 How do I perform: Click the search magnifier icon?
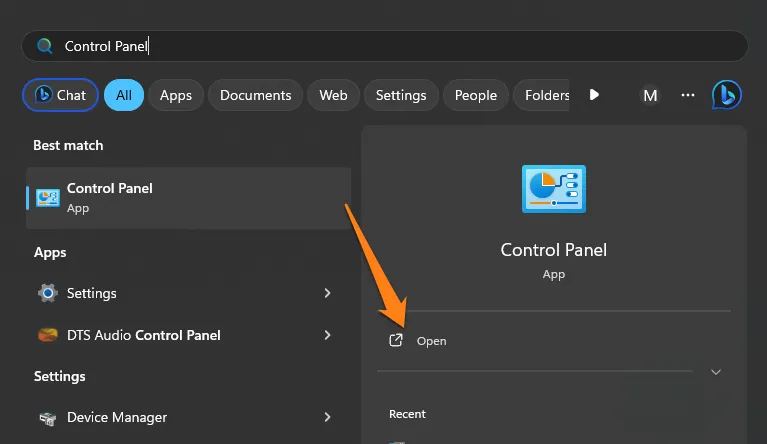click(45, 46)
